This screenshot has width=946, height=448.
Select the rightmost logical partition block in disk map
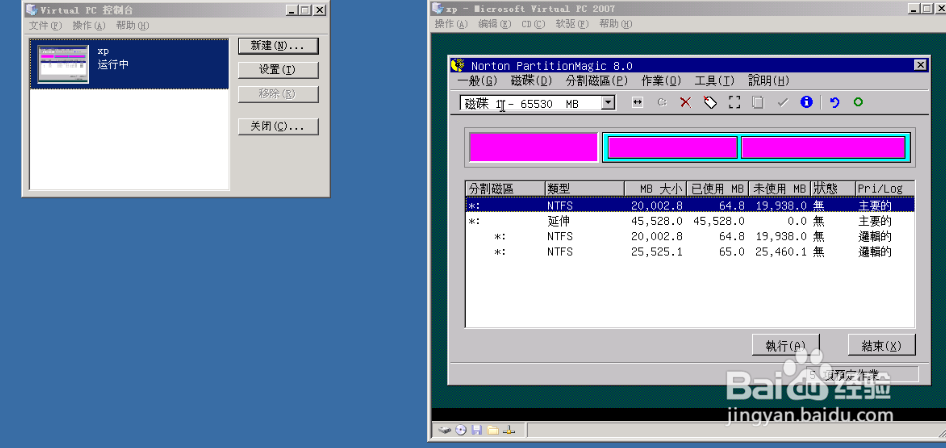(823, 148)
